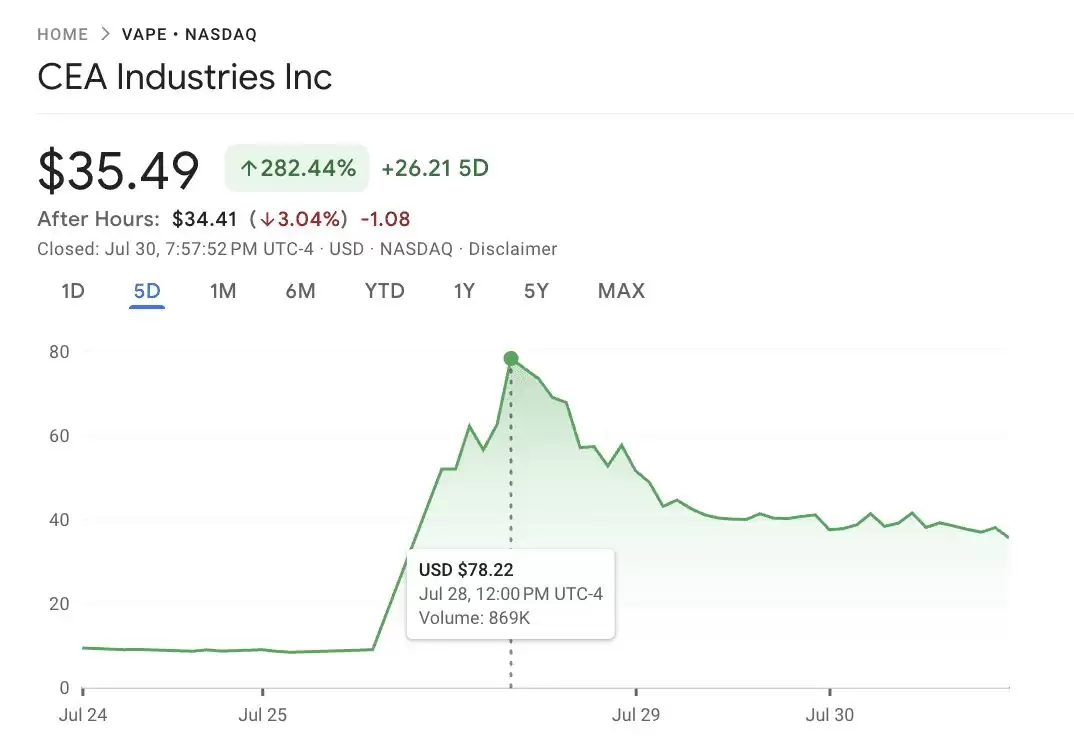1074x754 pixels.
Task: Click the HOME breadcrumb link
Action: (x=62, y=34)
